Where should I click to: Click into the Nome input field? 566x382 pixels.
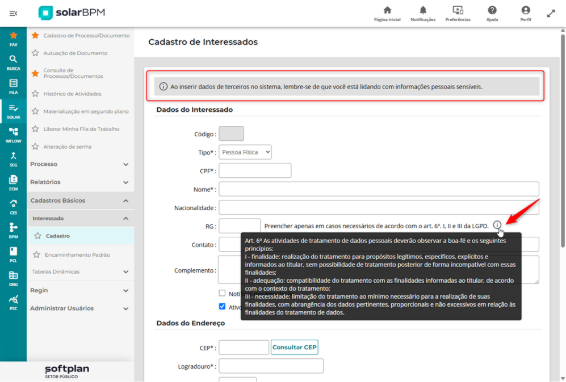[379, 189]
